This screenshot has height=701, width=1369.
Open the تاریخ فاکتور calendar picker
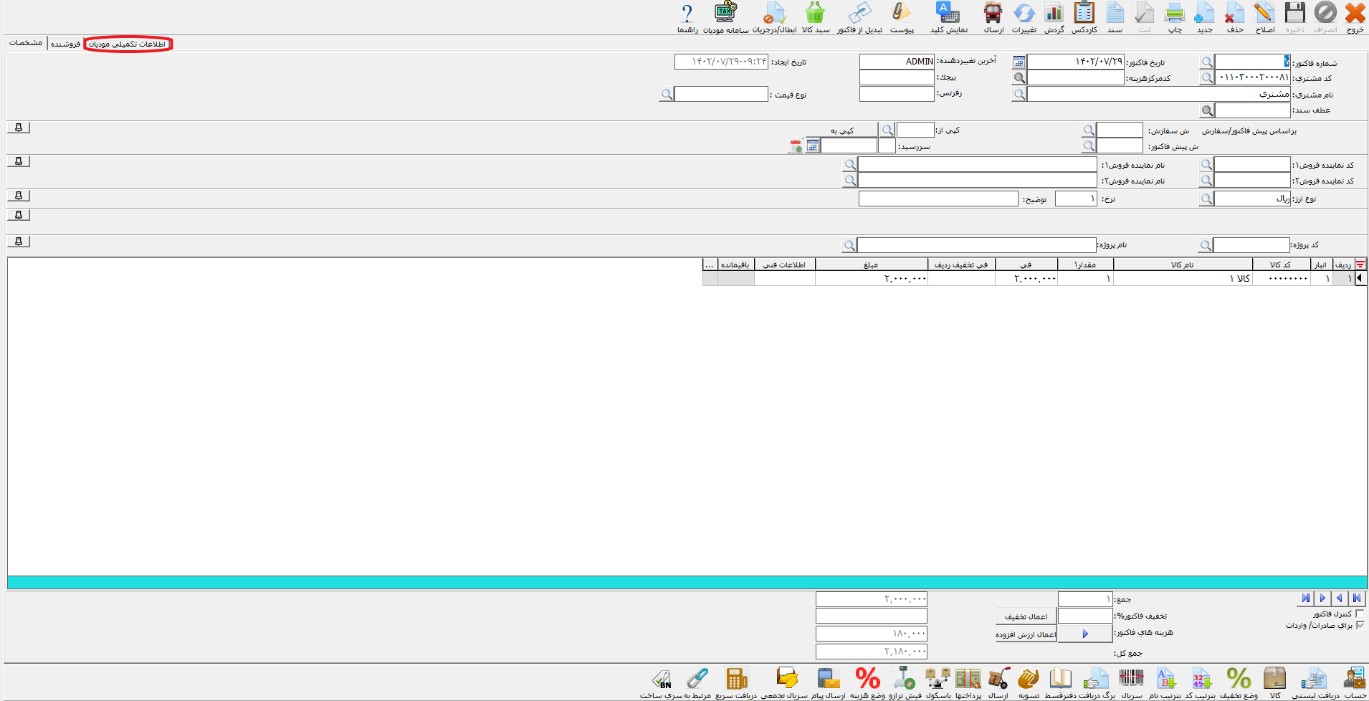(x=1019, y=62)
